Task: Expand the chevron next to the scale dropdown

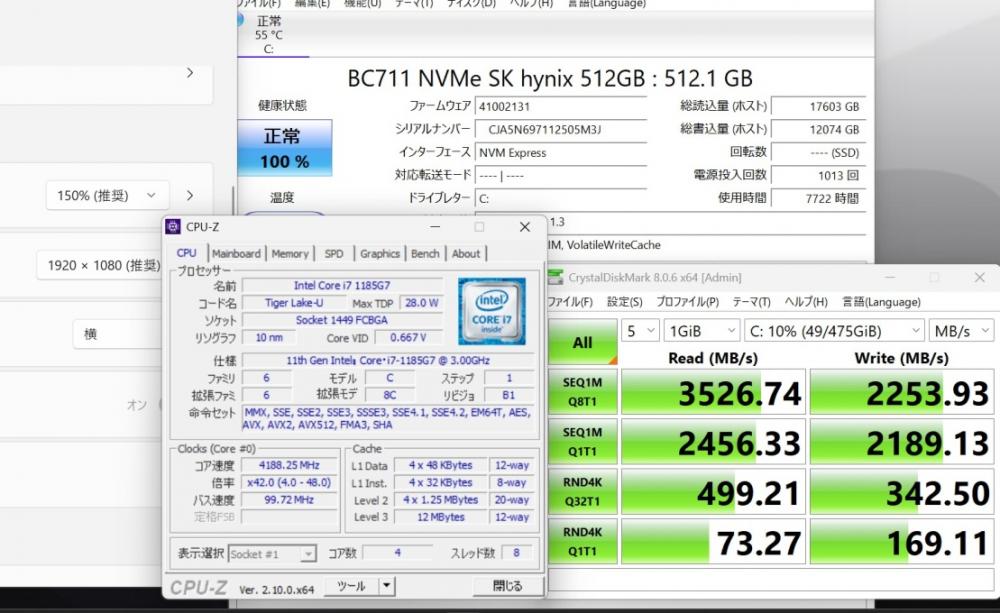Action: point(189,195)
